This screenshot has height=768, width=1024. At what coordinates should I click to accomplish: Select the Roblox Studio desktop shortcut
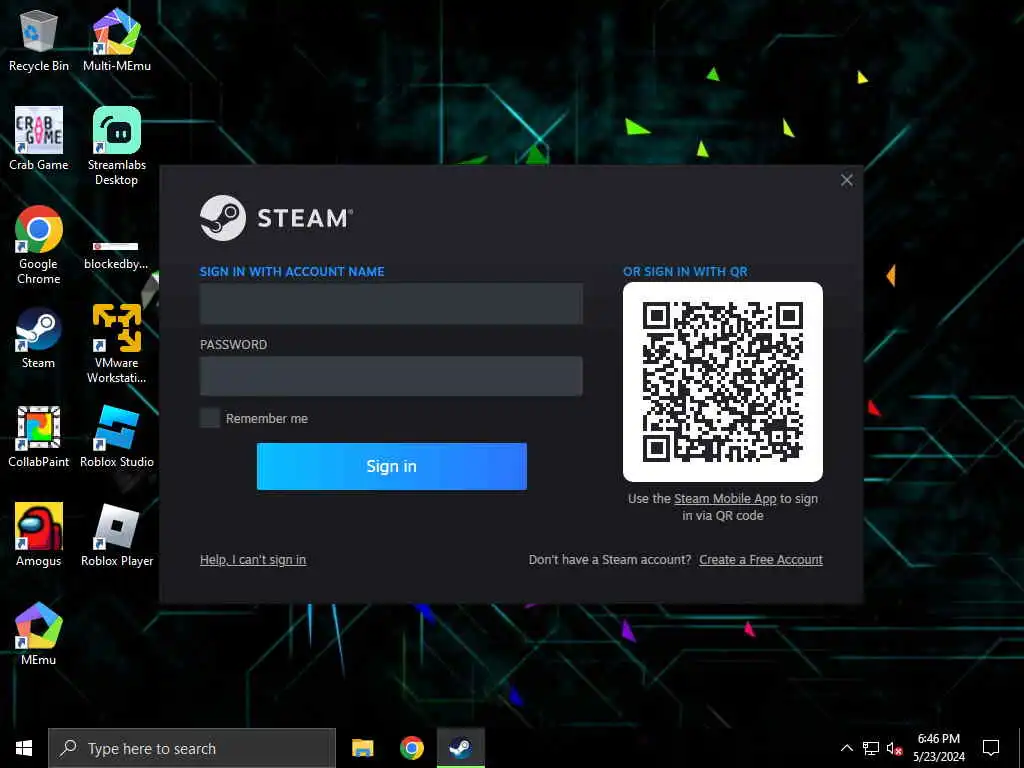(117, 436)
